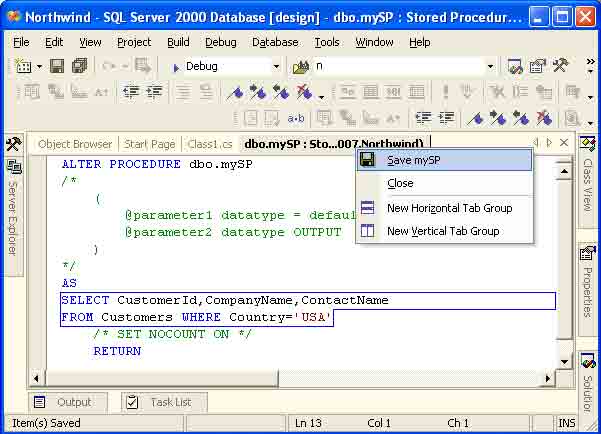Open the New Project icon's dropdown arrow
601x434 pixels.
[x=39, y=67]
